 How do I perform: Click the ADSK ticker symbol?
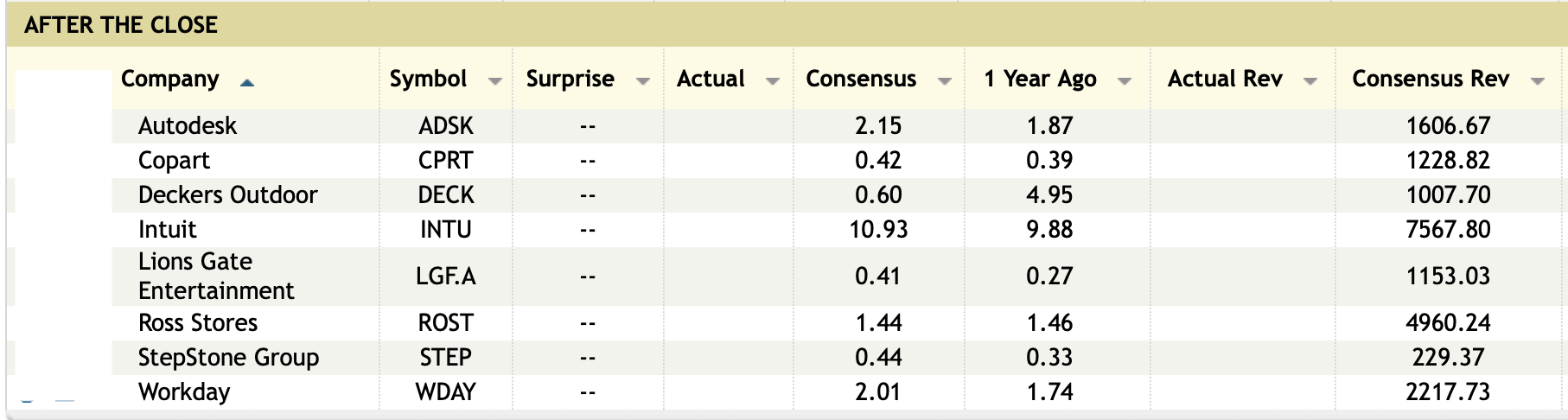tap(446, 126)
